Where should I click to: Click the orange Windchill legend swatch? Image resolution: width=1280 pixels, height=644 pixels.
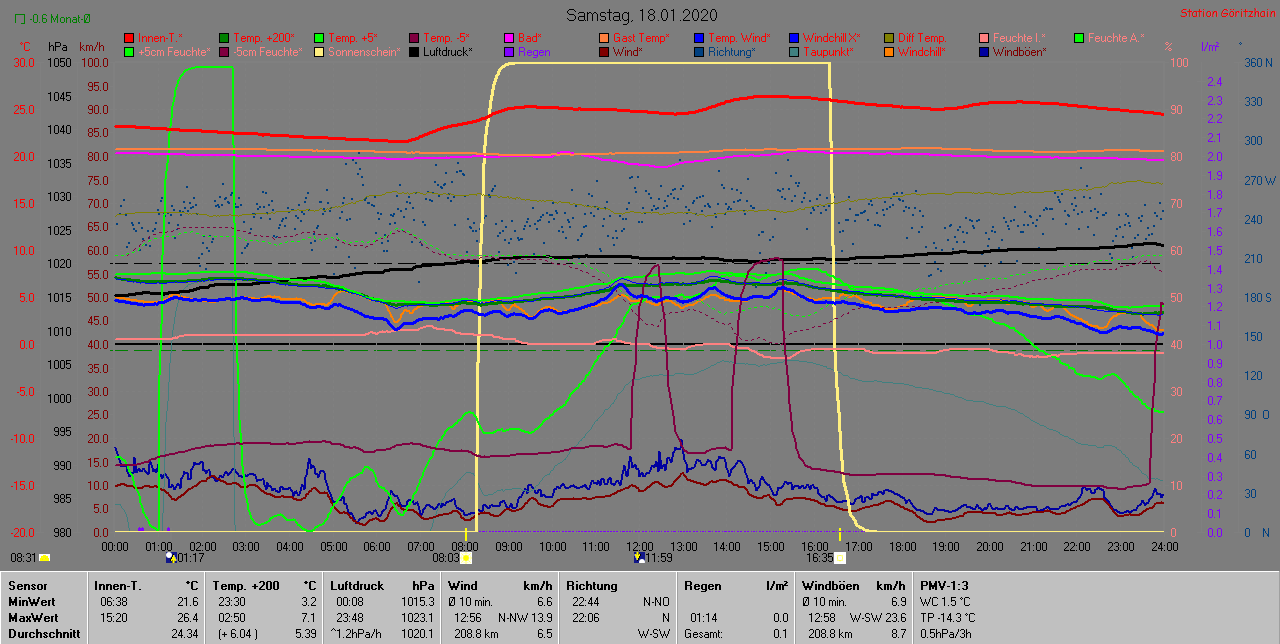click(x=889, y=51)
